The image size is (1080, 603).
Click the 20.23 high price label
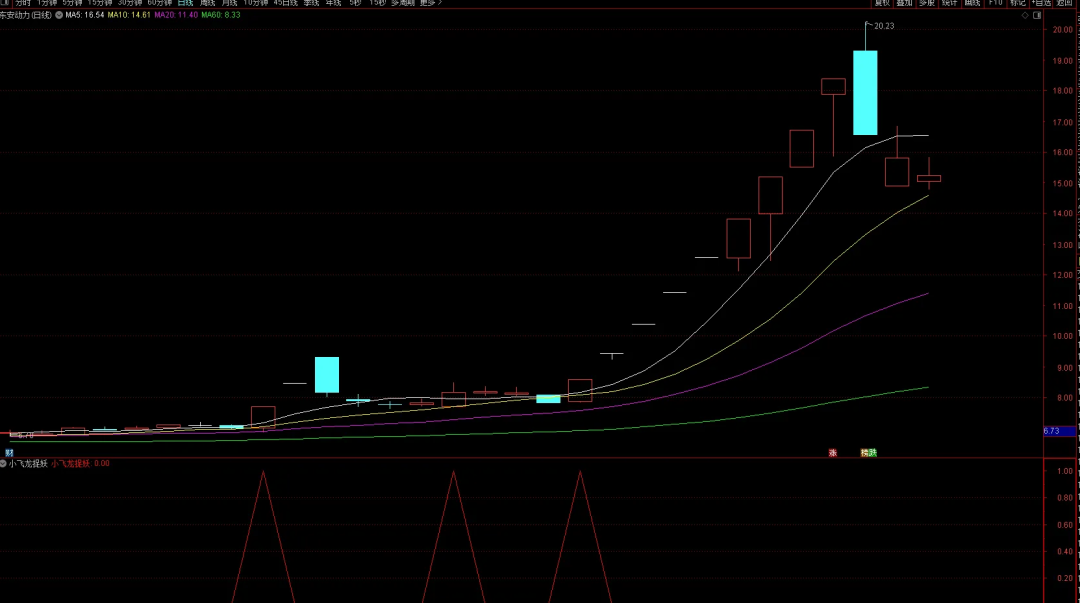click(884, 26)
